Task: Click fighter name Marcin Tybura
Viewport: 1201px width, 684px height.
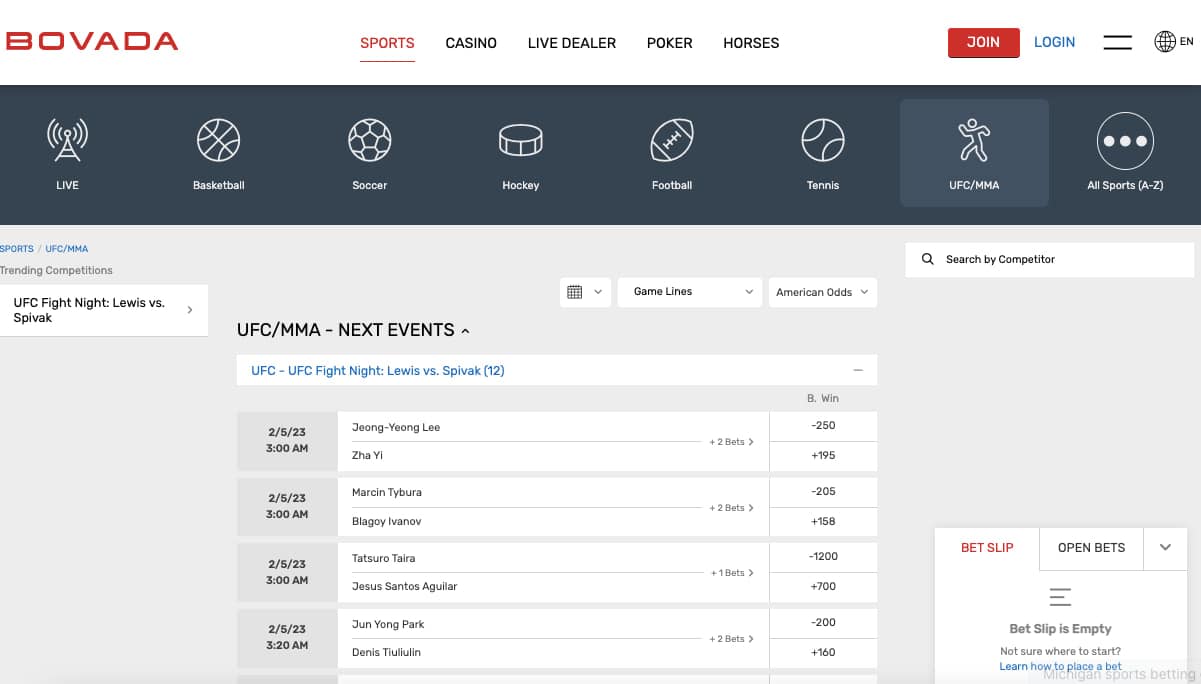Action: (x=387, y=492)
